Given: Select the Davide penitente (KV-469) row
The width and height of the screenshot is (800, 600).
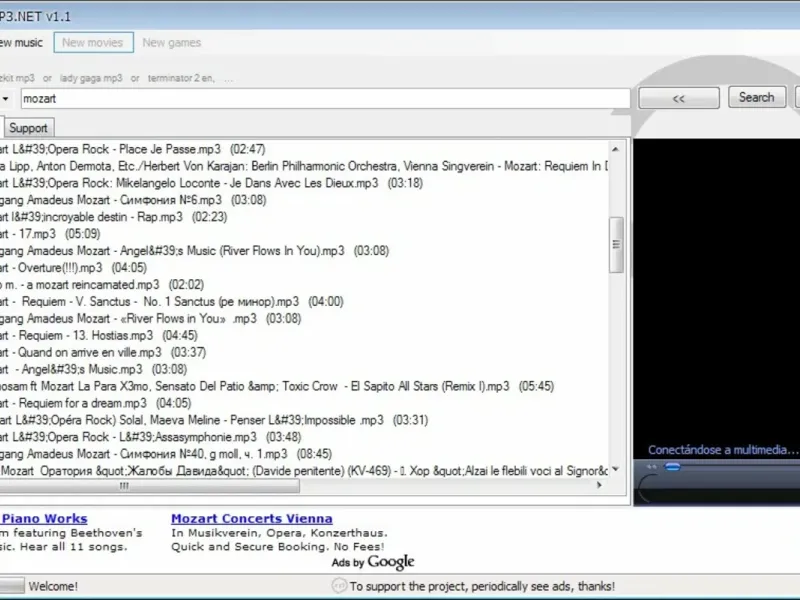Looking at the screenshot, I should (304, 470).
